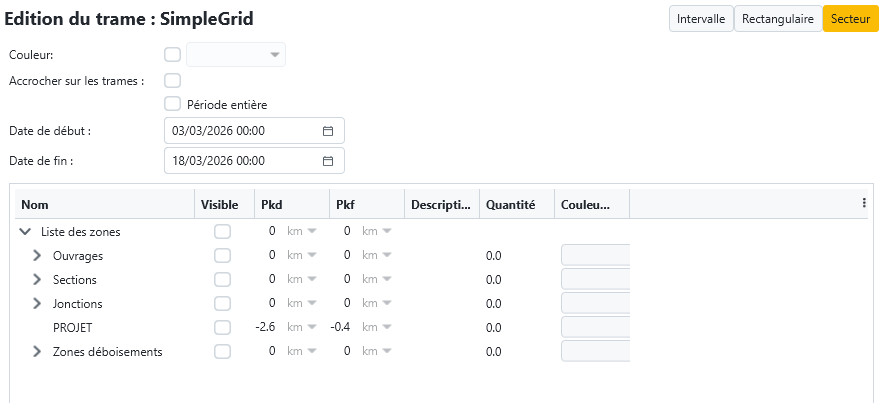The image size is (884, 403).
Task: Click the Secteur button
Action: (850, 19)
